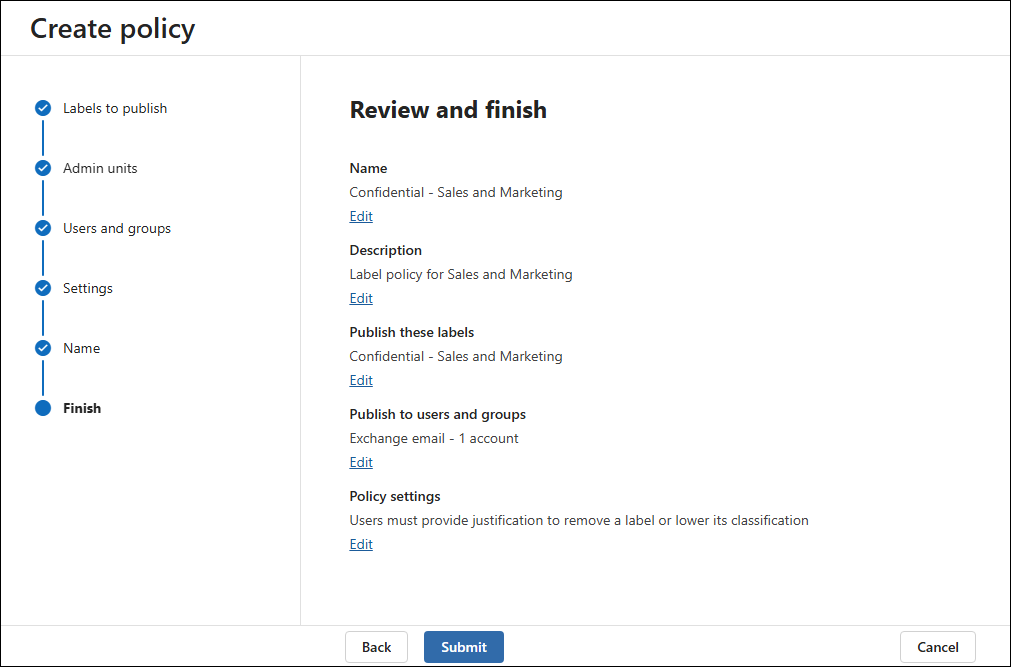Return to the Settings step

[x=88, y=288]
